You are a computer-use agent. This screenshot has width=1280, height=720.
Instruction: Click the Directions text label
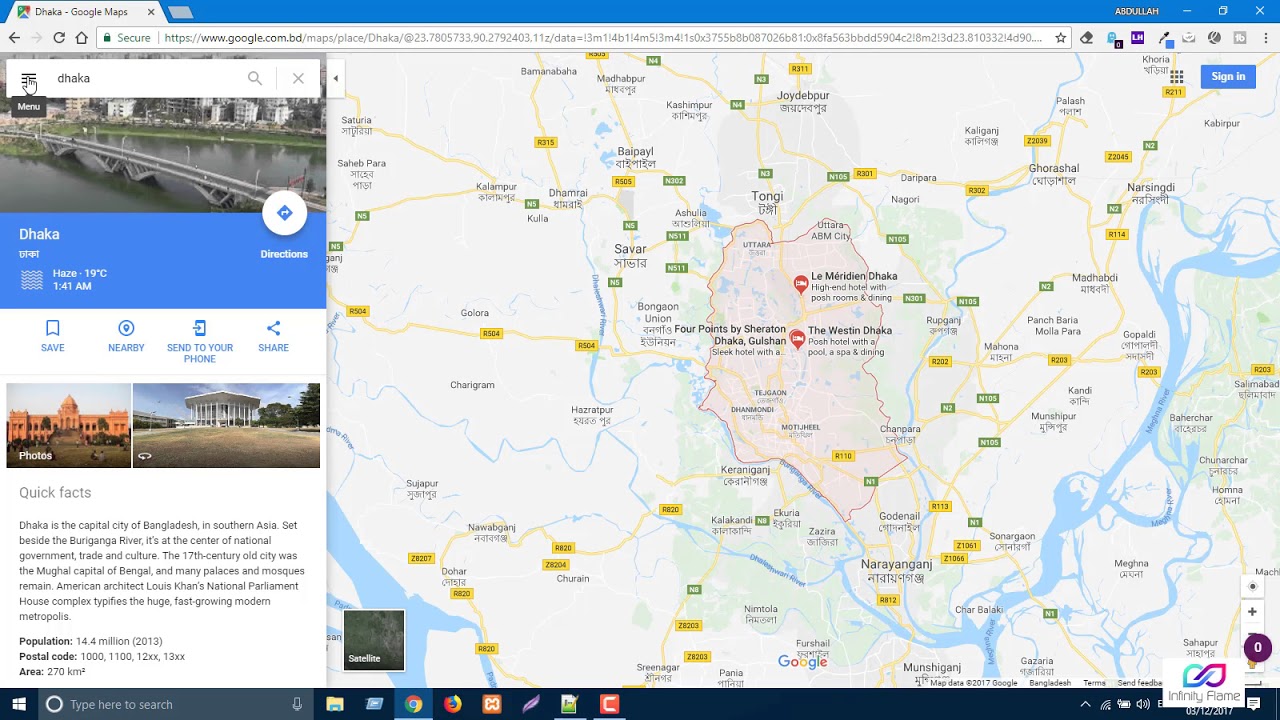pyautogui.click(x=284, y=254)
